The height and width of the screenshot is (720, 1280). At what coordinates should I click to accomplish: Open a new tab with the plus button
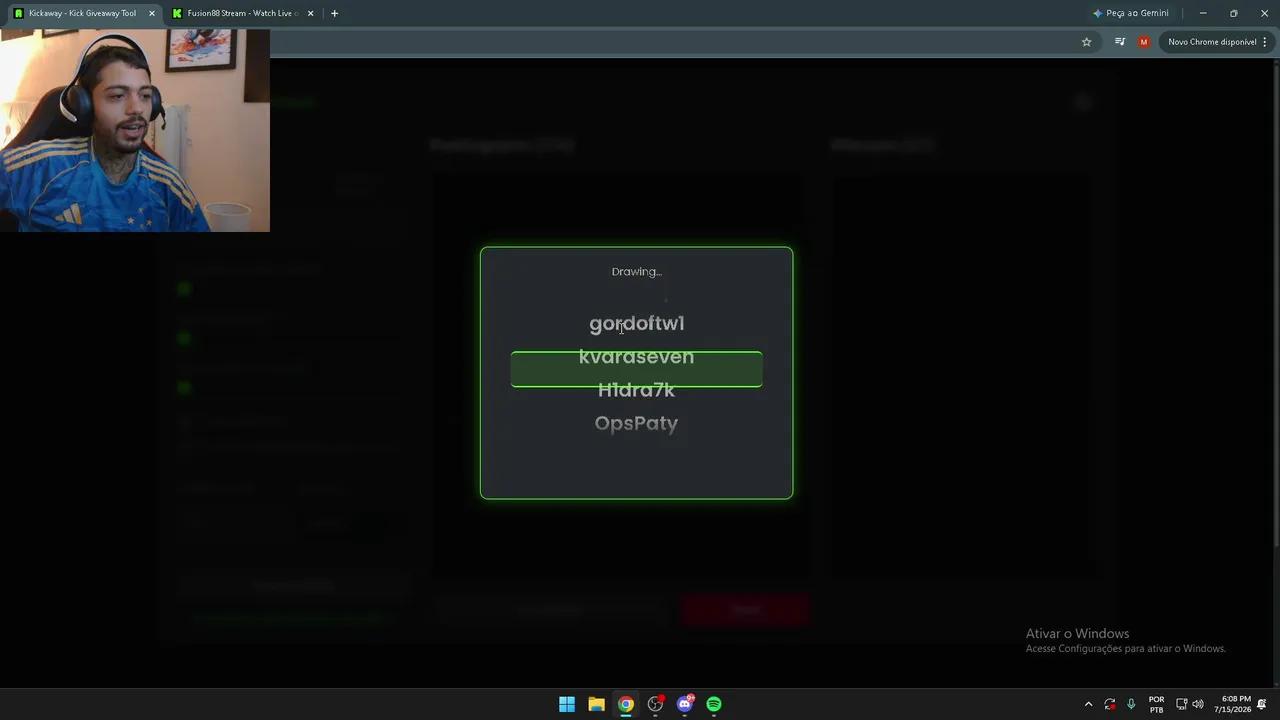point(334,13)
